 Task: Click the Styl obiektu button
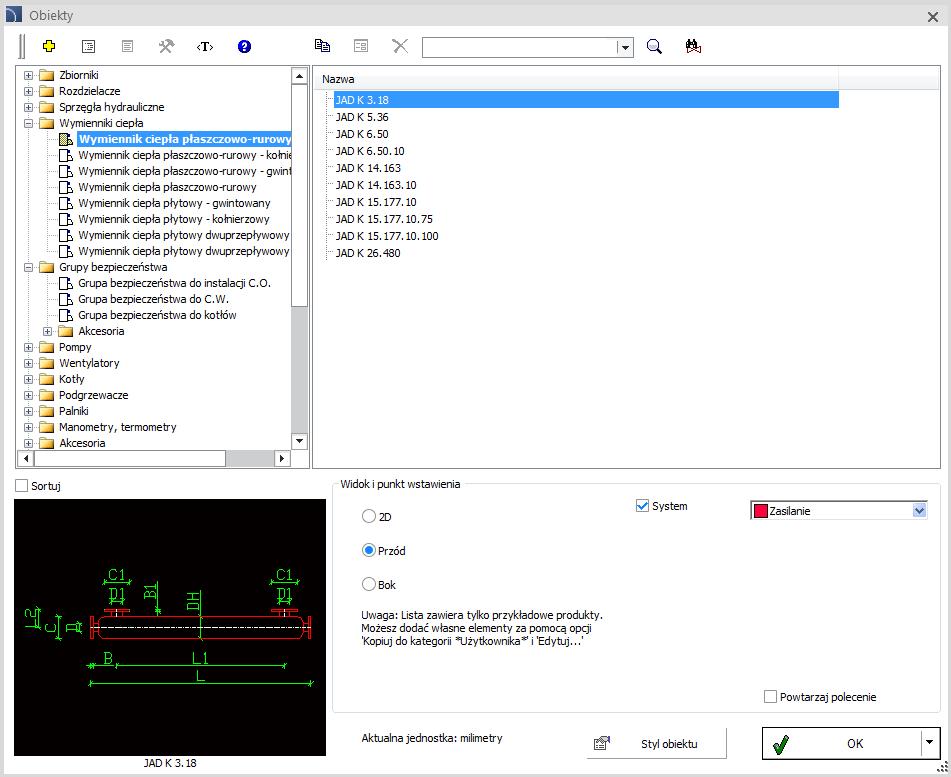656,744
